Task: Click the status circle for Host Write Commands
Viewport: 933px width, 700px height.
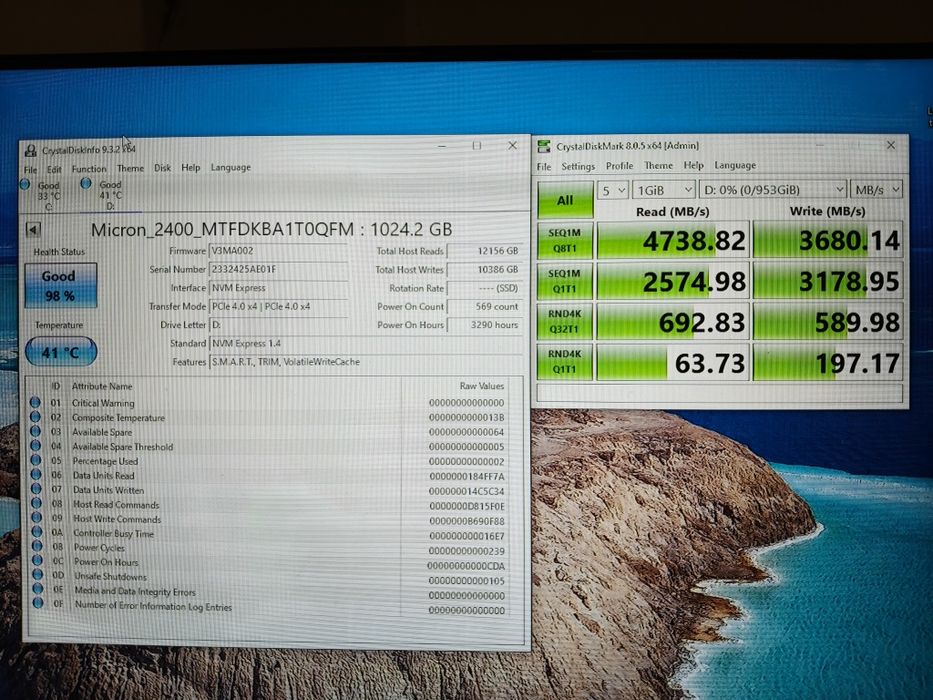Action: 37,517
